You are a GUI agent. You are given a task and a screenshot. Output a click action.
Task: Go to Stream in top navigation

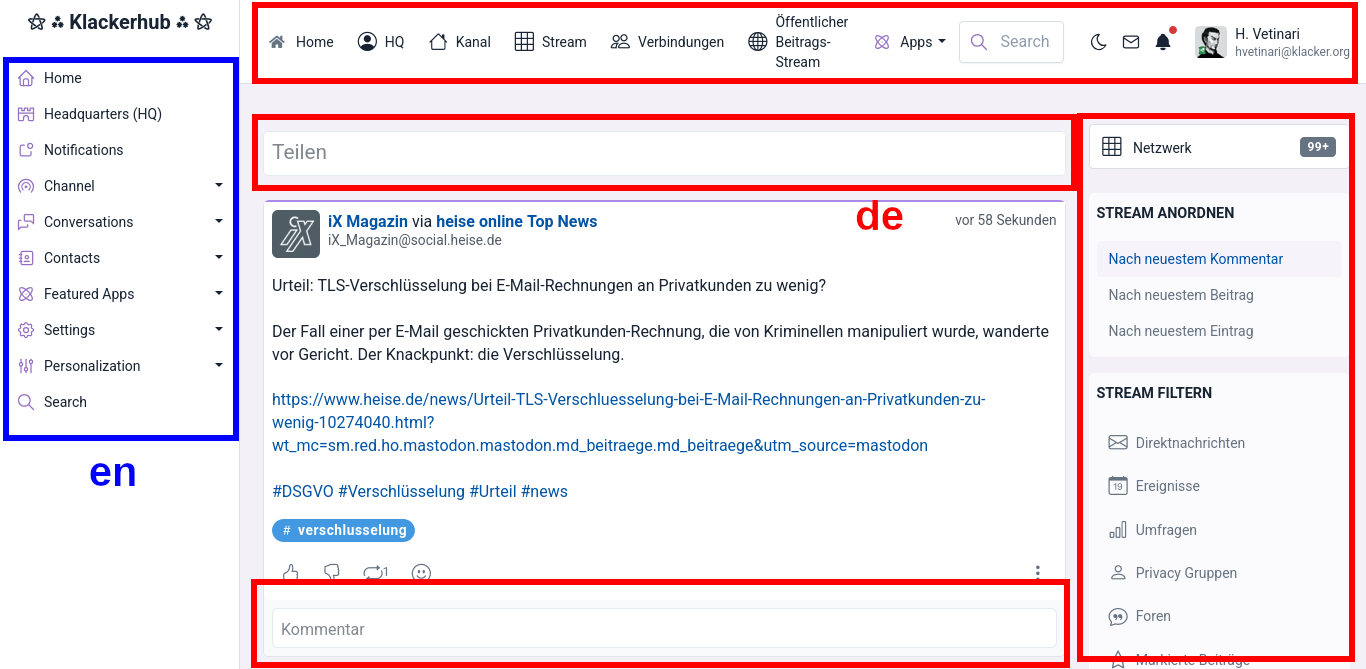[551, 42]
